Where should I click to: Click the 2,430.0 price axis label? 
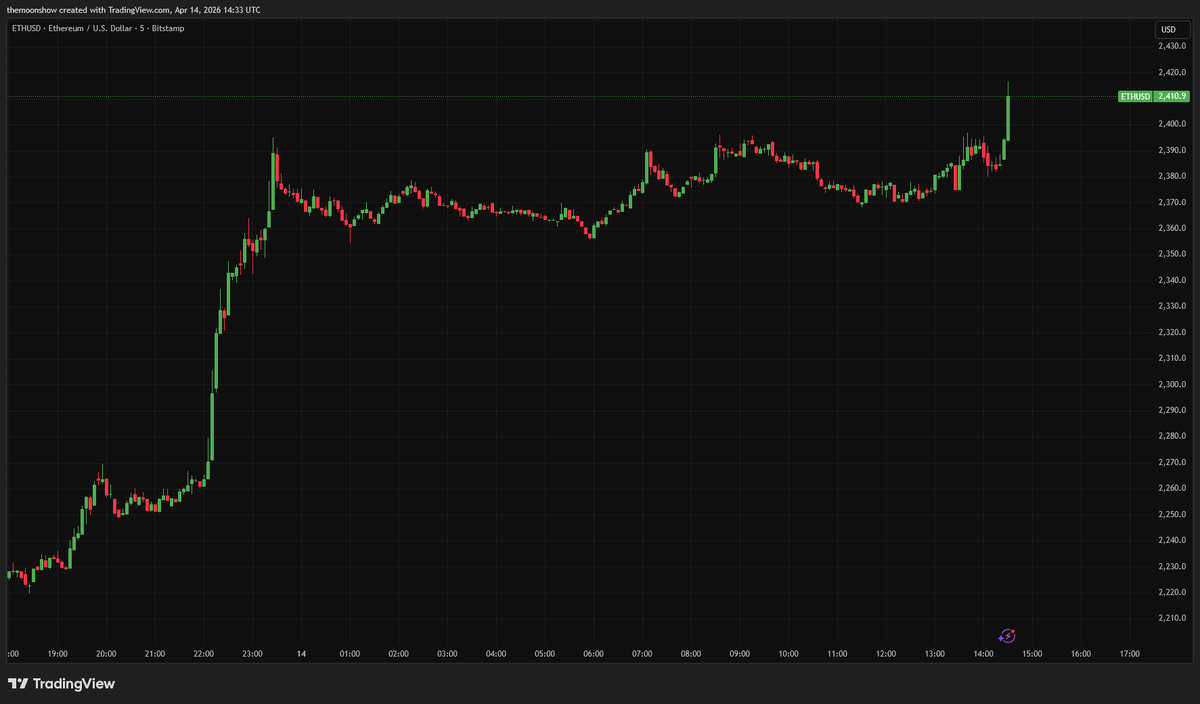point(1172,46)
